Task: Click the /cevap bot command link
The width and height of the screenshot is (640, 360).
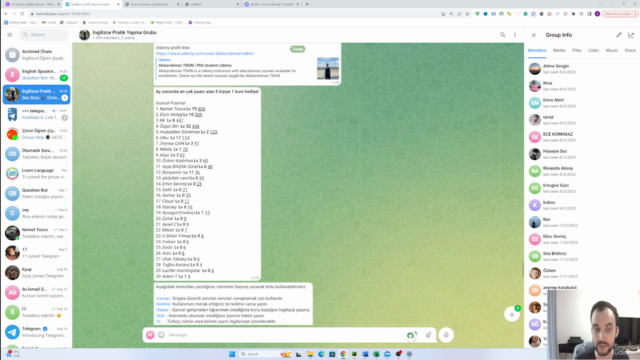Action: (x=162, y=298)
